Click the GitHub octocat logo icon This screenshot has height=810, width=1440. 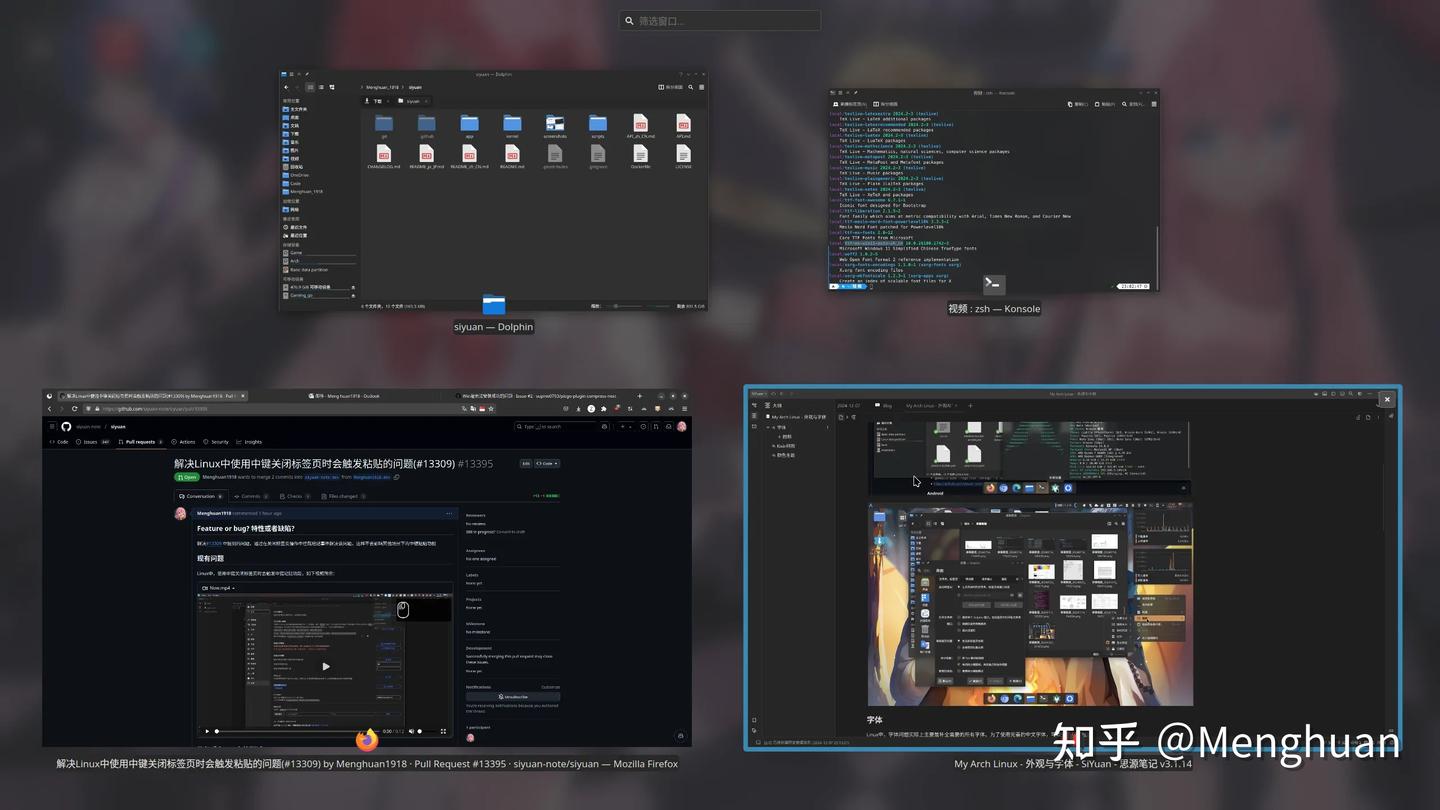tap(66, 425)
